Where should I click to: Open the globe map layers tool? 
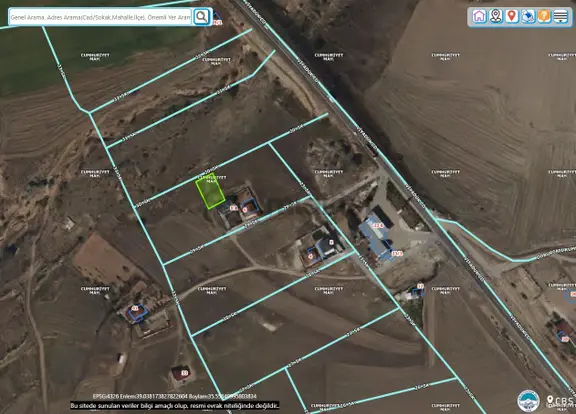pyautogui.click(x=528, y=16)
